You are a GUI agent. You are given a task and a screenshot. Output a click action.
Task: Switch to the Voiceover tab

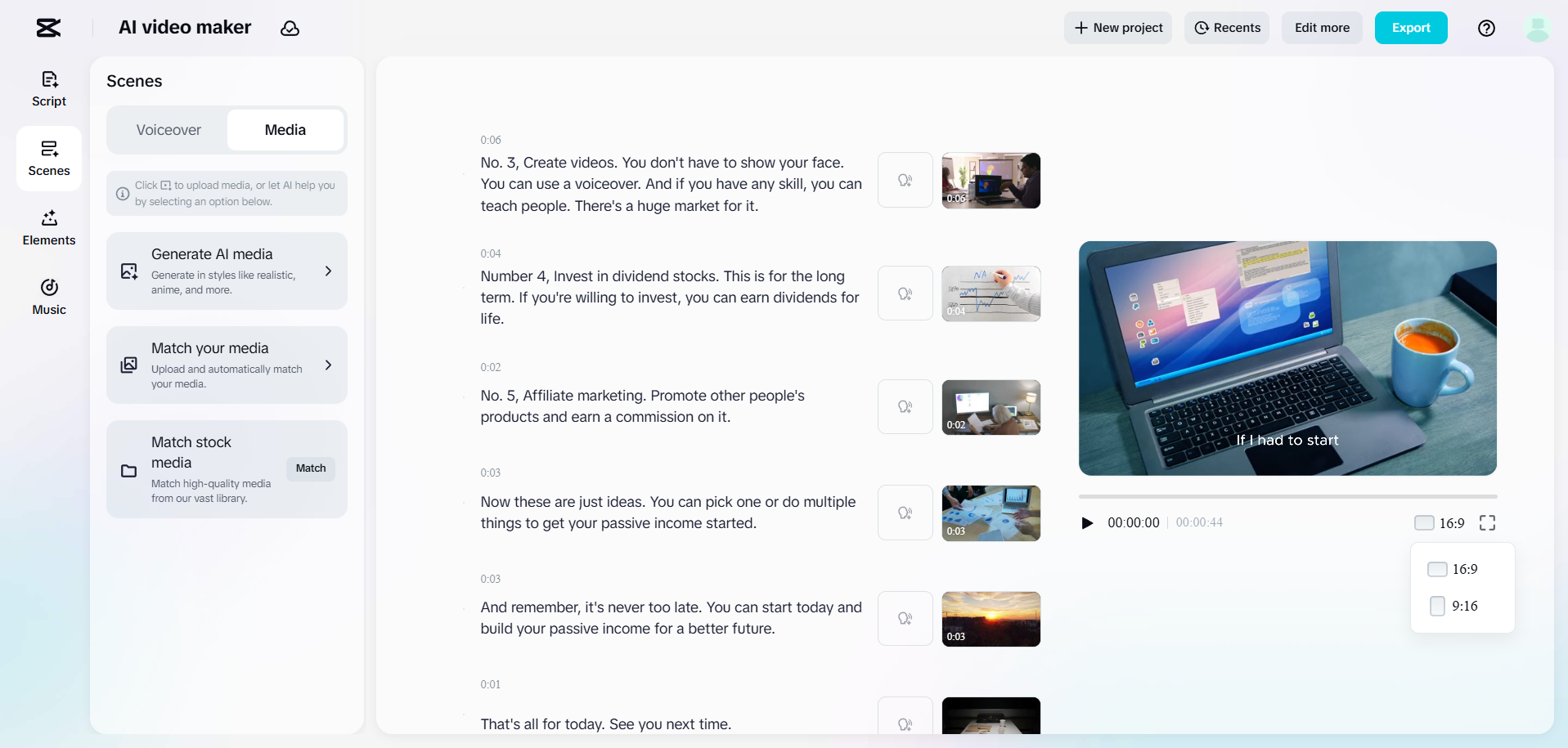[x=168, y=130]
